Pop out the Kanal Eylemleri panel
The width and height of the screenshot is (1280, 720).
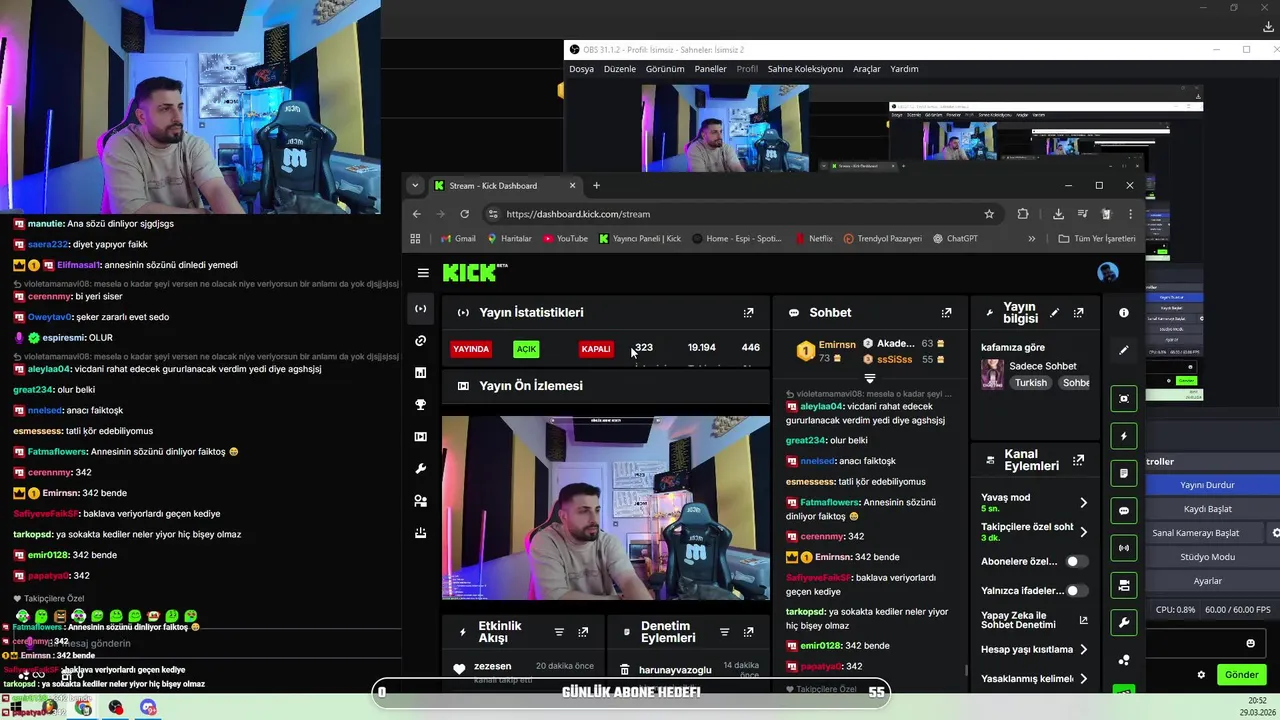click(x=1078, y=460)
